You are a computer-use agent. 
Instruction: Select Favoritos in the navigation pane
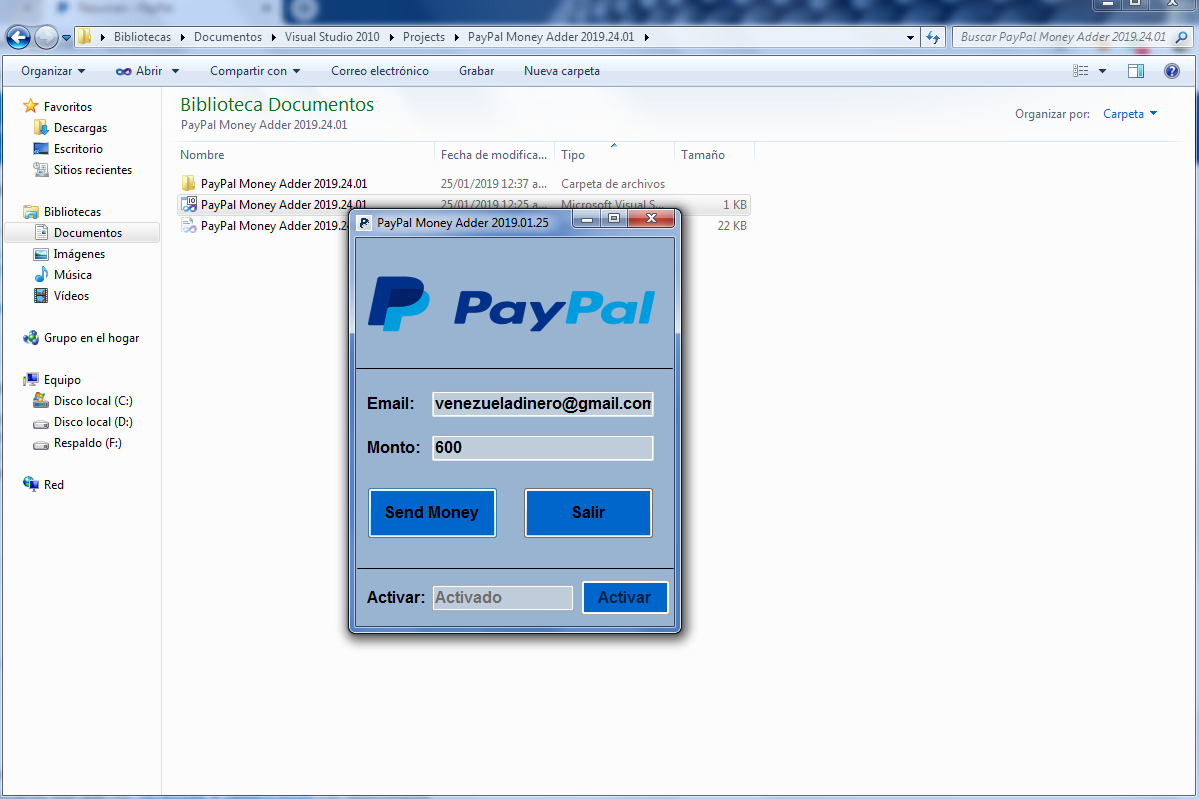coord(68,107)
